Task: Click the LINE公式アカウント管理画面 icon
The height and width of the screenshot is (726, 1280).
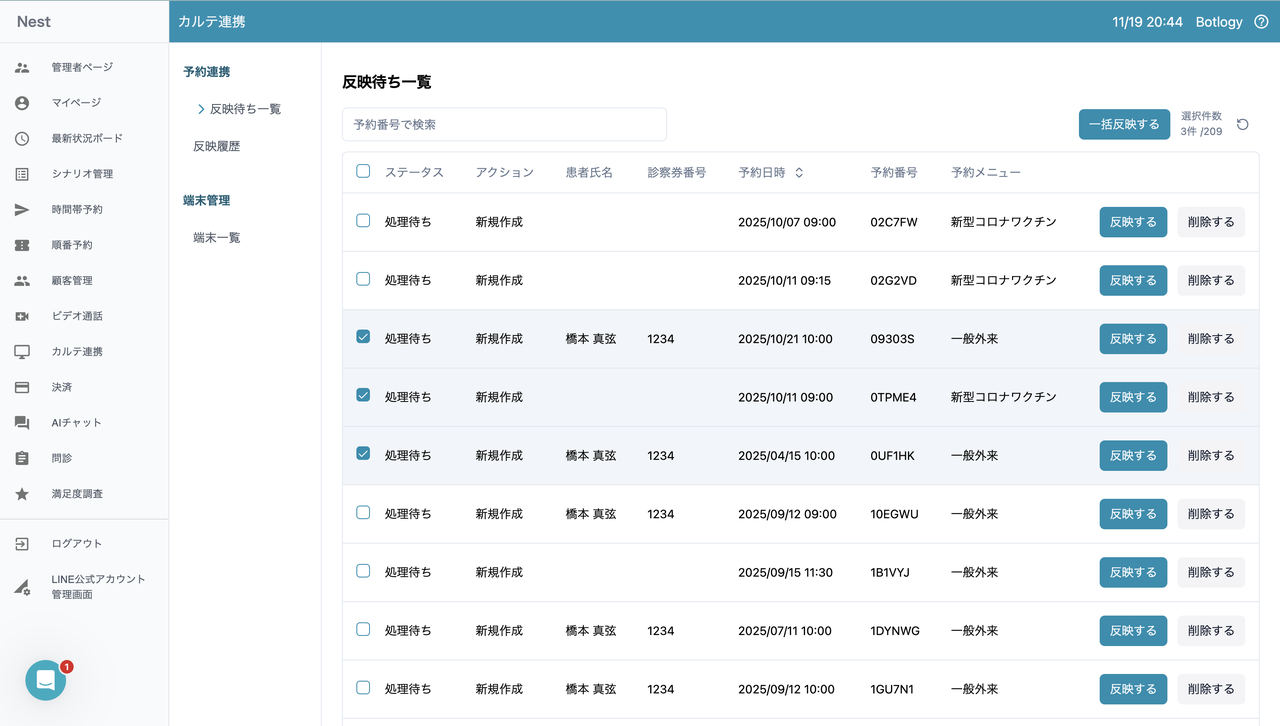Action: [22, 587]
